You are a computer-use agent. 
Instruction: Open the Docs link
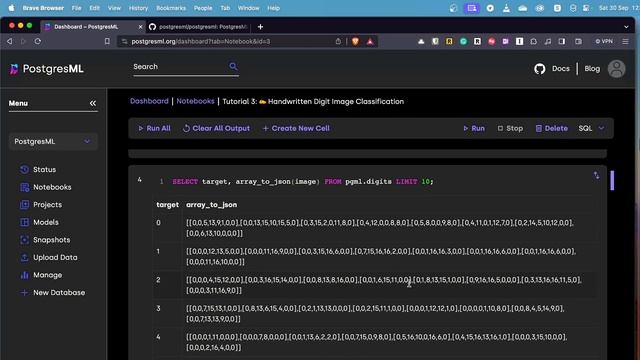(x=560, y=69)
